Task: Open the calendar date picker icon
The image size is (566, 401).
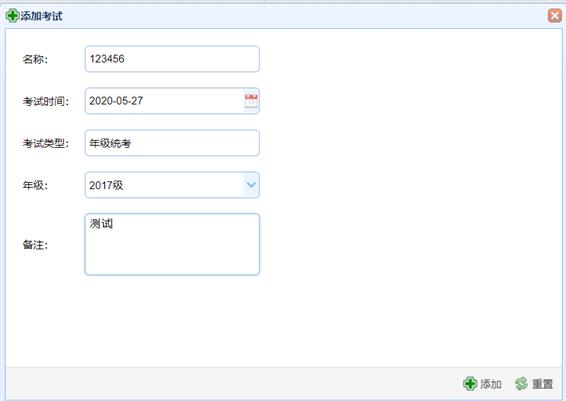Action: tap(251, 101)
